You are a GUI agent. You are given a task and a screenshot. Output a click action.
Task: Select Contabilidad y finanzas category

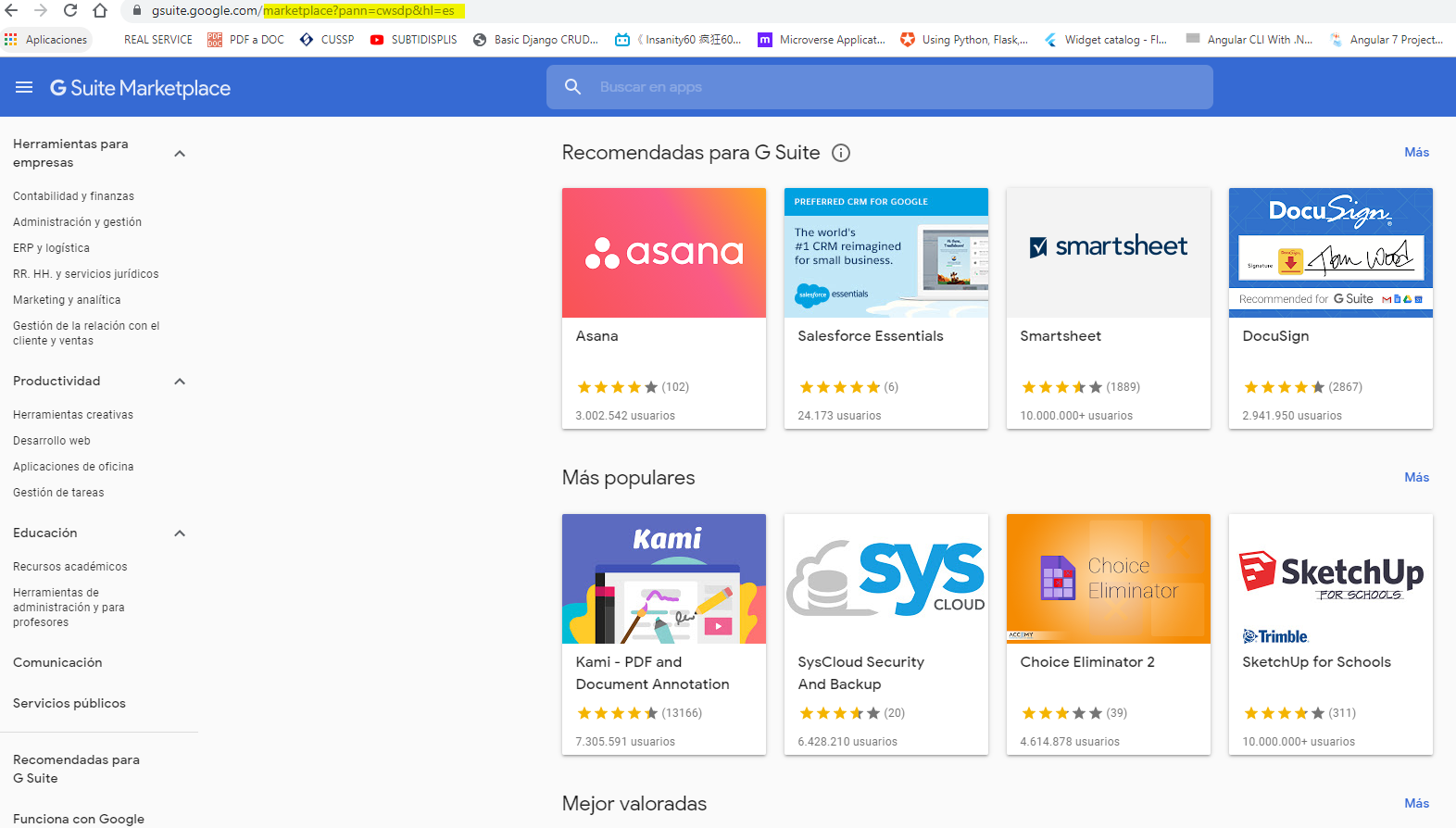tap(73, 196)
